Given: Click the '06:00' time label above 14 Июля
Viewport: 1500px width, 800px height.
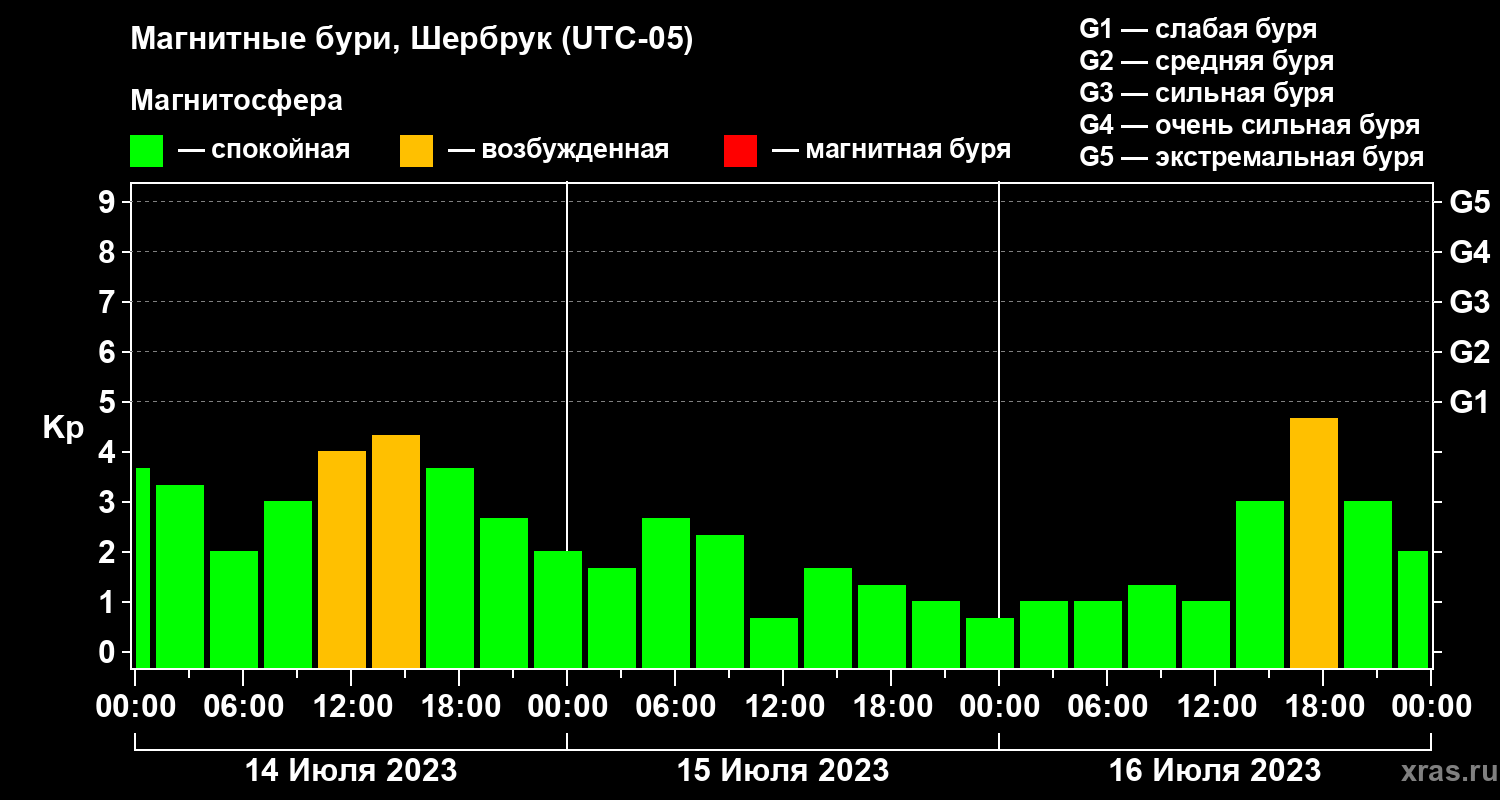Looking at the screenshot, I should point(243,707).
